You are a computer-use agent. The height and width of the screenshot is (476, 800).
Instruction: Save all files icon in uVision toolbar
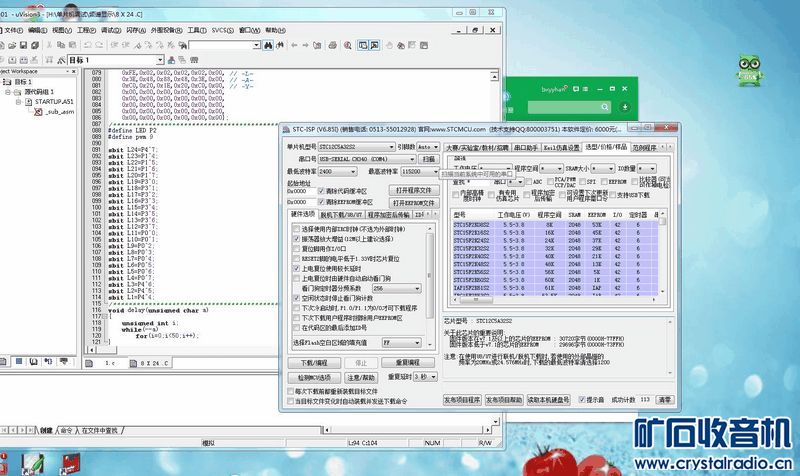point(35,45)
